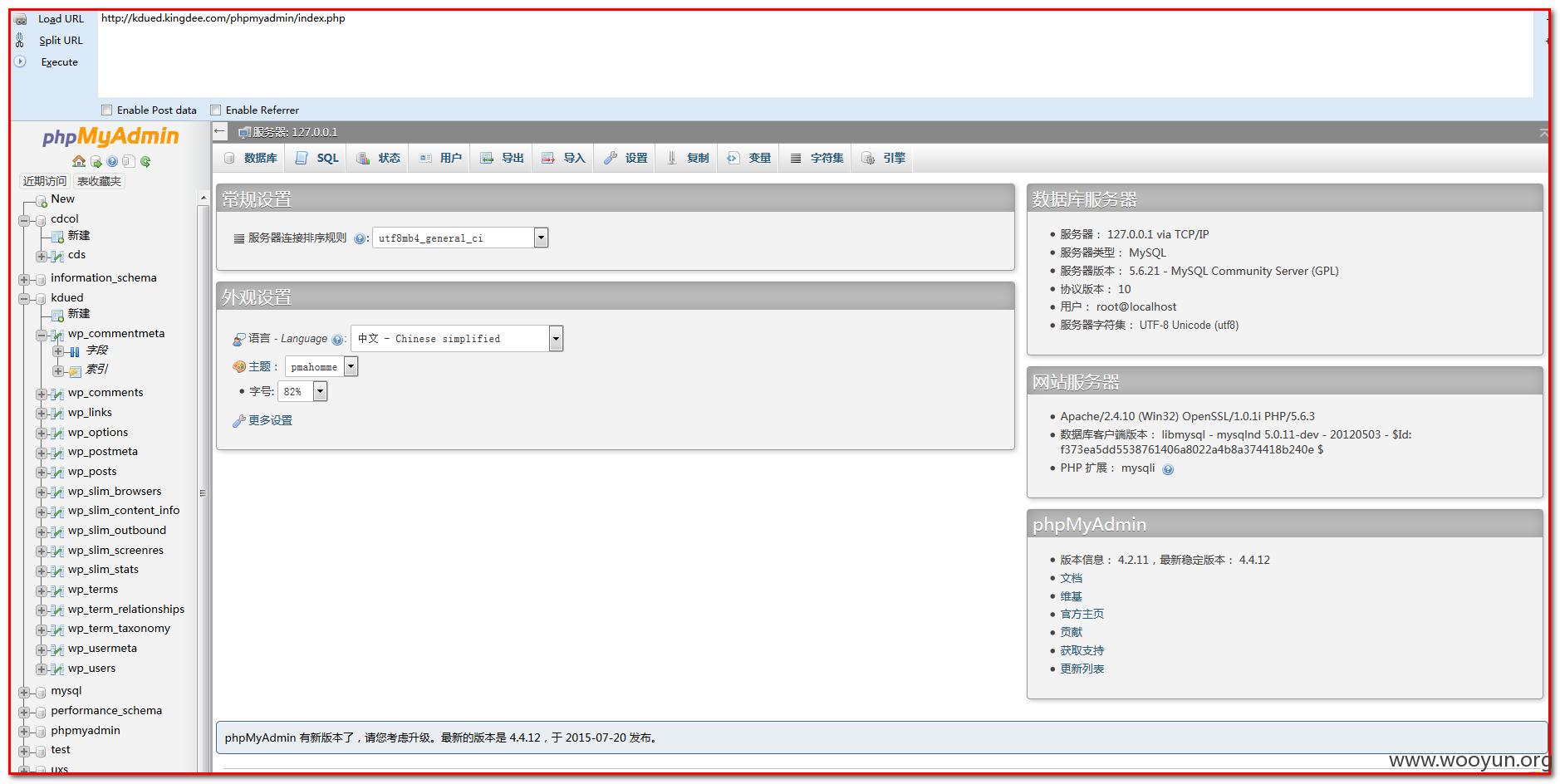
Task: Click the 更多设置 (More settings) link
Action: [x=270, y=420]
